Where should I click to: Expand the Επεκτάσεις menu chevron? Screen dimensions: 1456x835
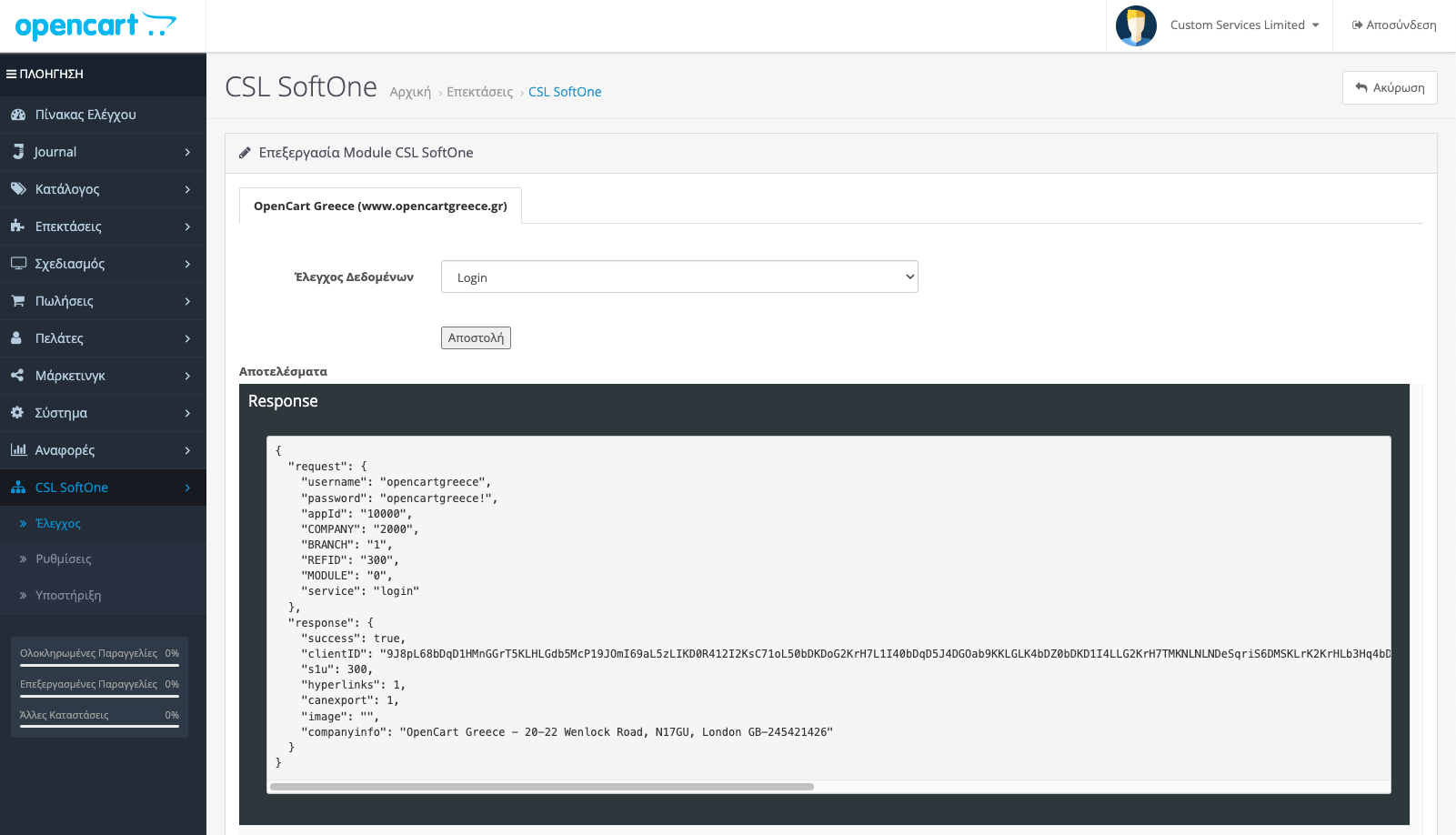[187, 226]
